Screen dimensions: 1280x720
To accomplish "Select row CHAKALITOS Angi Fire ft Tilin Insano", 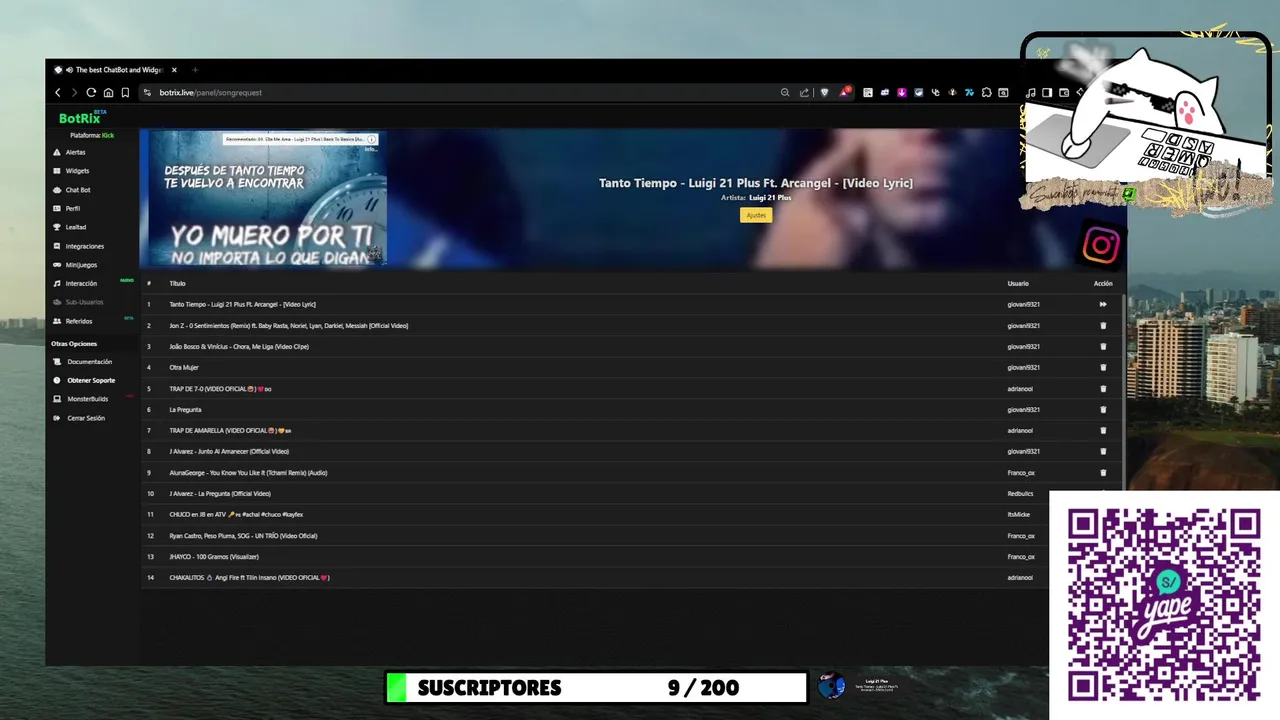I will (x=629, y=577).
